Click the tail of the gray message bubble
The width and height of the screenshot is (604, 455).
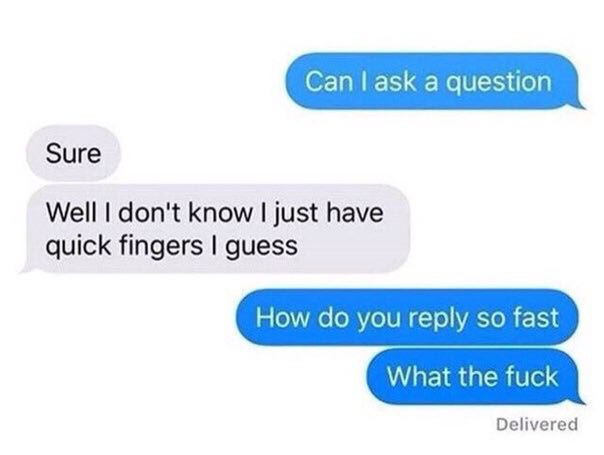tap(26, 267)
